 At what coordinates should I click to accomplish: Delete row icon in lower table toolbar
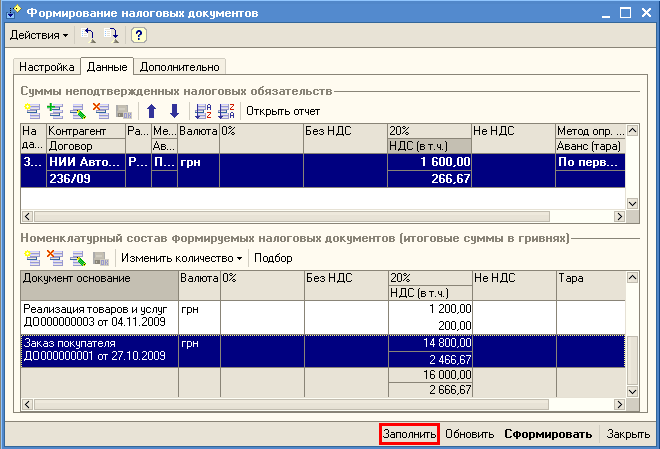click(x=55, y=258)
